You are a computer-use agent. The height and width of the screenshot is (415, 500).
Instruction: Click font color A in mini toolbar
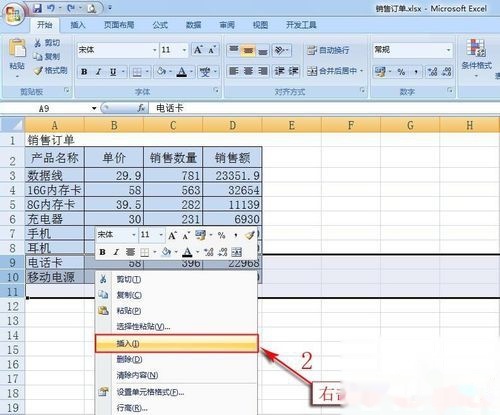tap(188, 252)
